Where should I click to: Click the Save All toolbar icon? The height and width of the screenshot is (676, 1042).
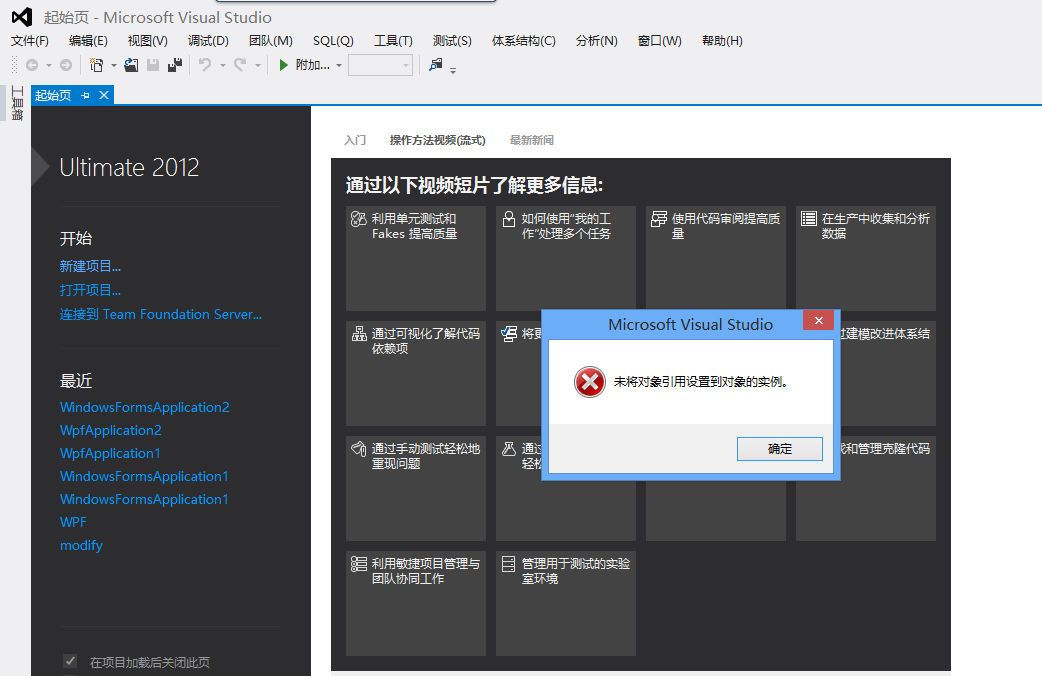(175, 65)
